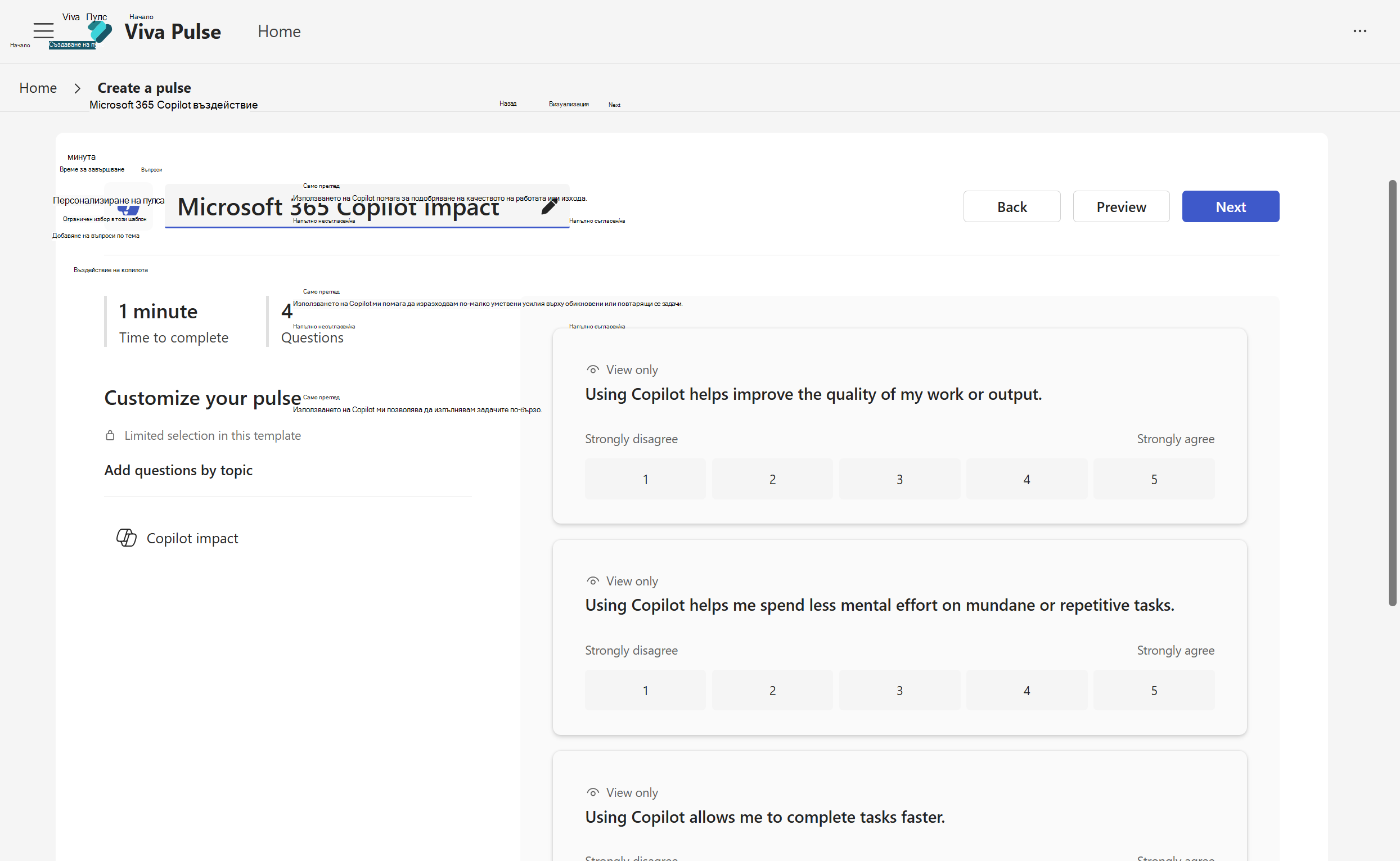Expand the Copilot impact topic
1400x861 pixels.
(192, 538)
